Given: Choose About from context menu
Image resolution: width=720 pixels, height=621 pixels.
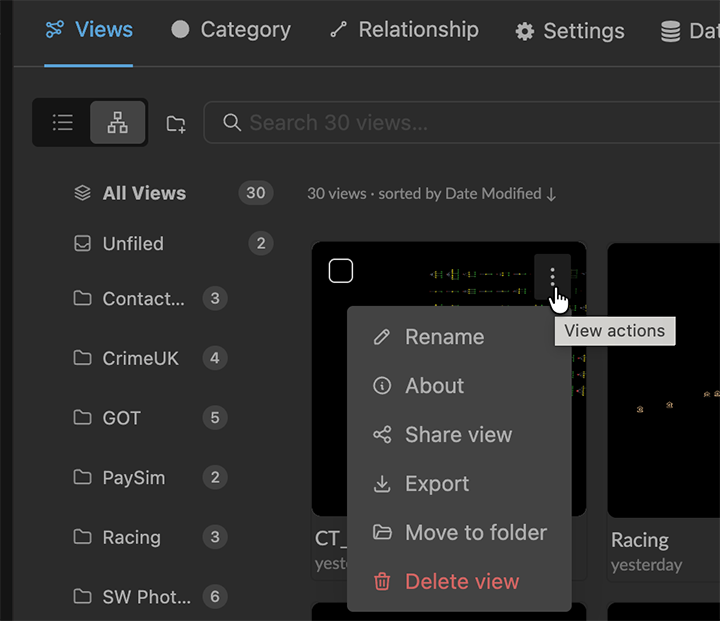Looking at the screenshot, I should 459,385.
